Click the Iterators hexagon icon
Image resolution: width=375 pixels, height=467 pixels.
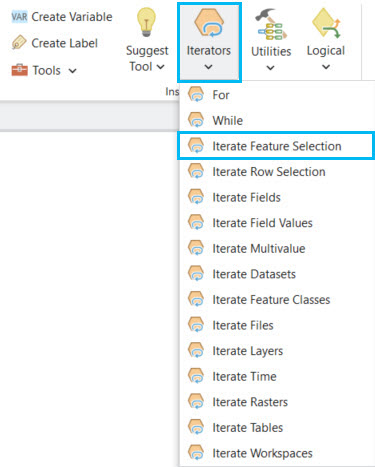click(x=209, y=22)
